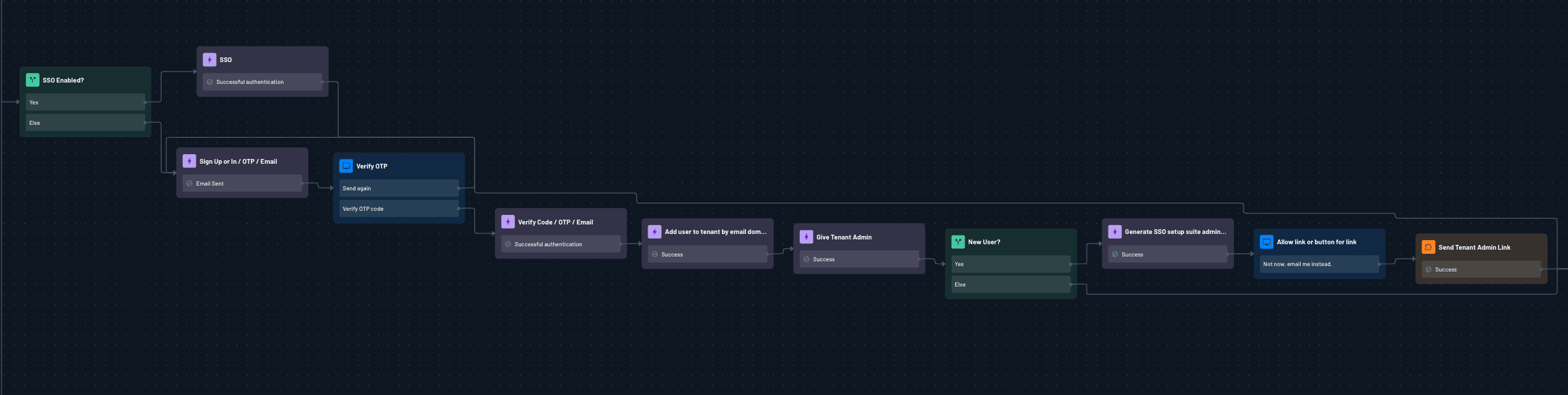
Task: Select the Yes branch of SSO Enabled?
Action: click(x=85, y=102)
